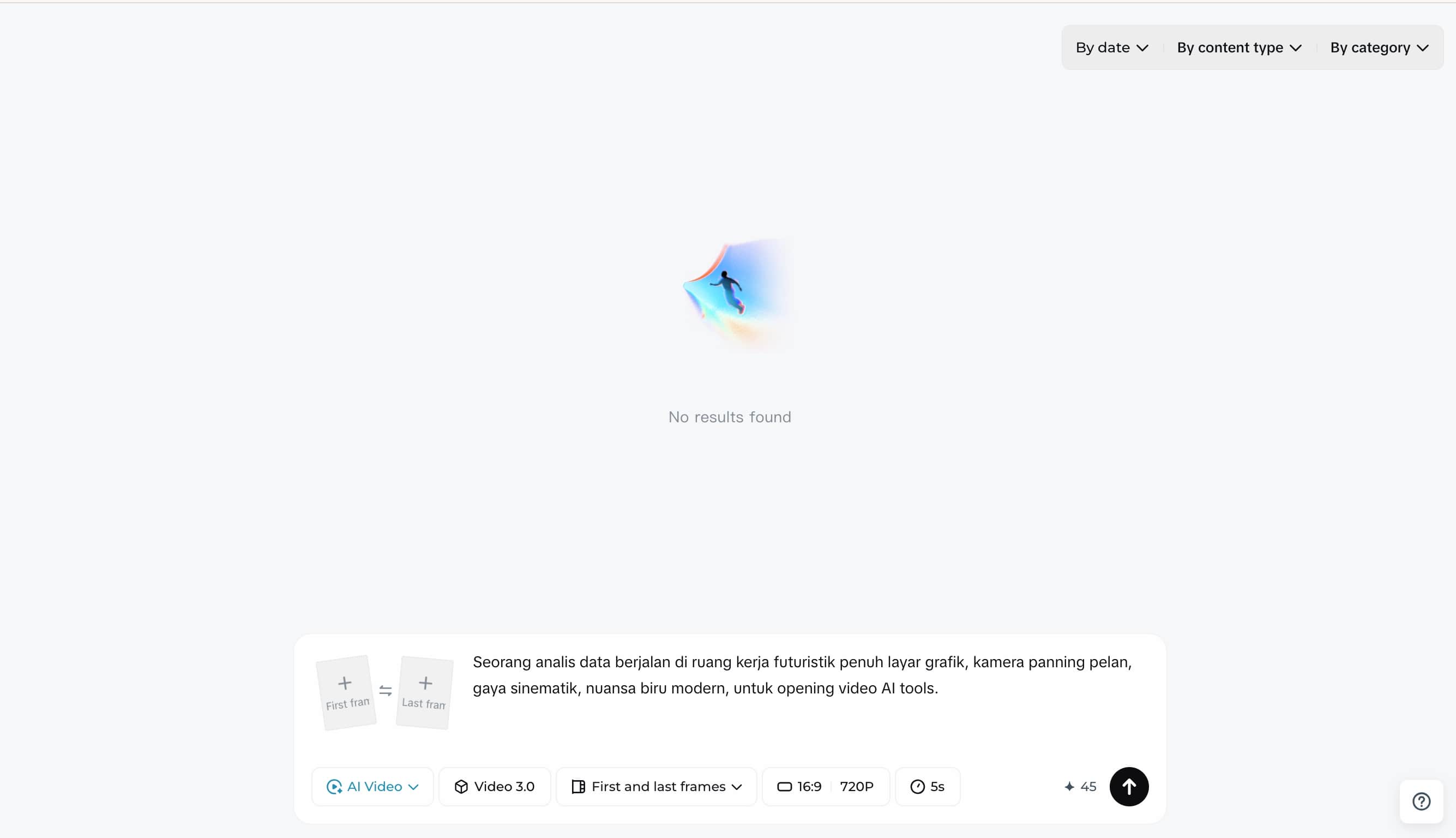Add an image to Last frame
The image size is (1456, 838).
pos(425,692)
